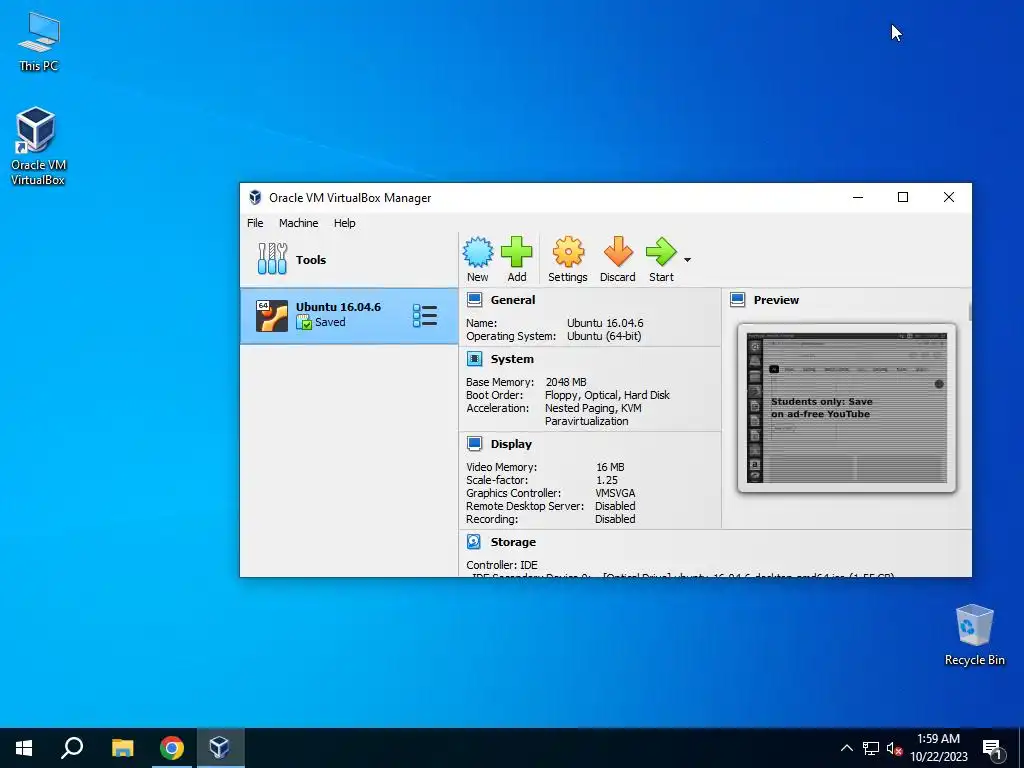This screenshot has height=768, width=1024.
Task: Click the Saved state icon
Action: 304,322
